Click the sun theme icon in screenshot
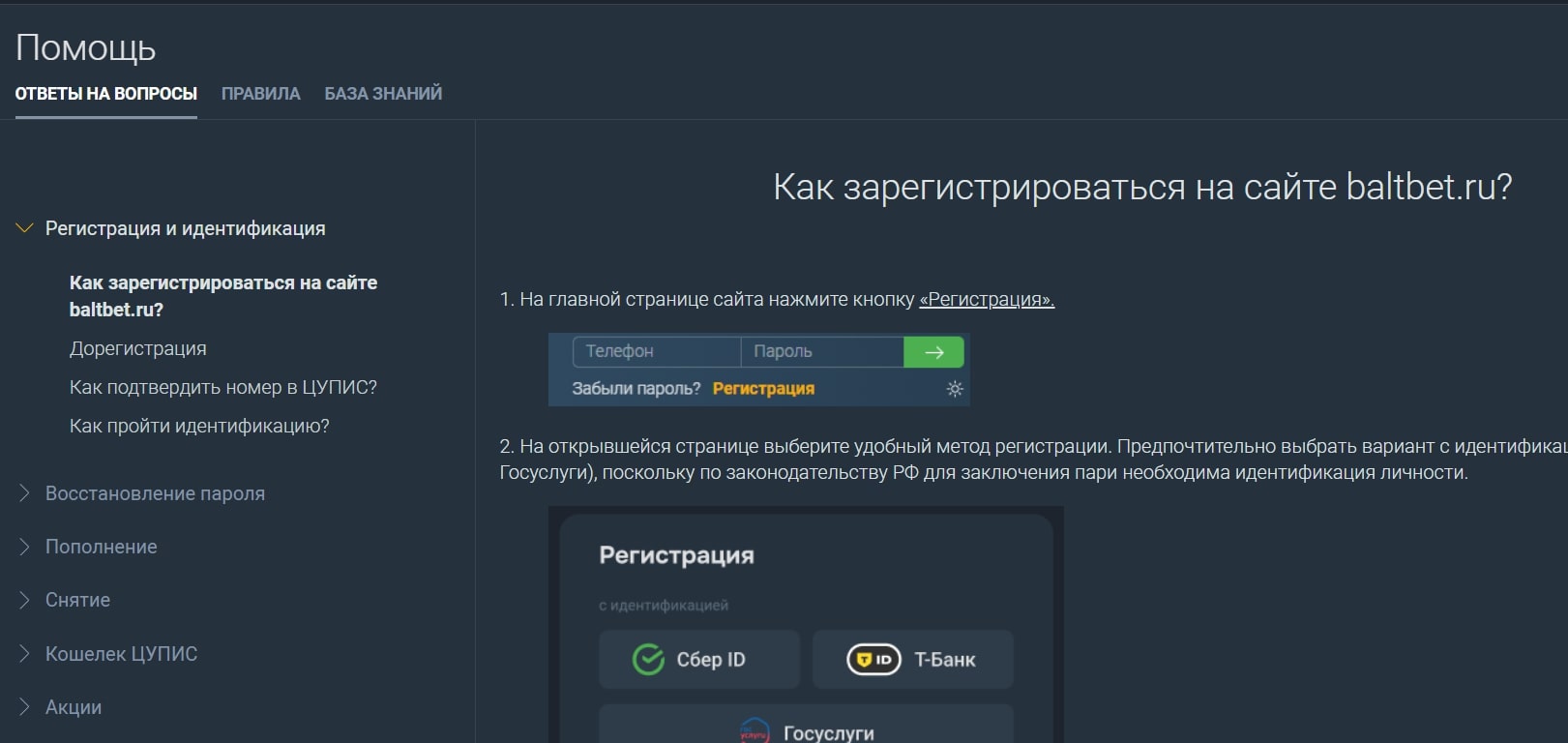The image size is (1568, 743). click(955, 389)
